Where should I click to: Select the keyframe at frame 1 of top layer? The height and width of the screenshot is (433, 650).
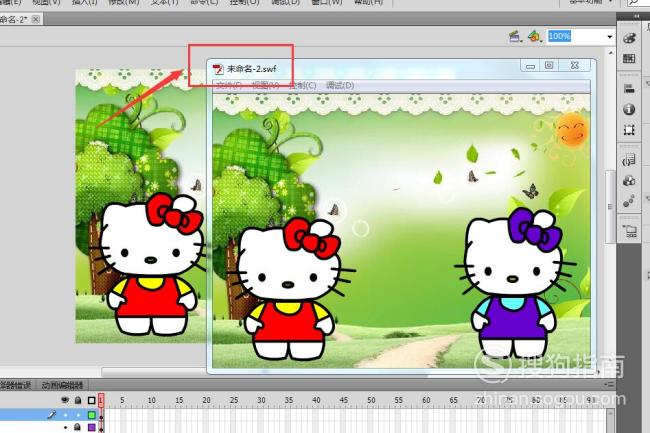[101, 415]
